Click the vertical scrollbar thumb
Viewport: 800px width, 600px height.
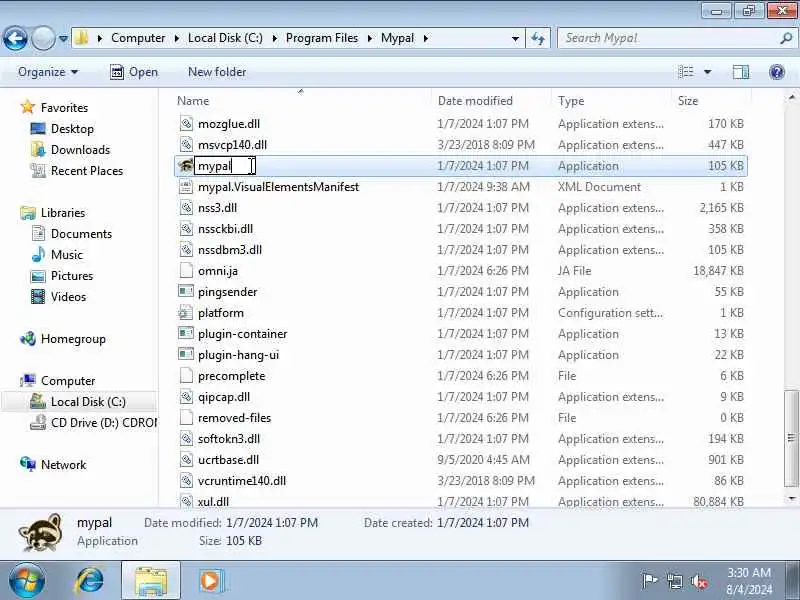(x=791, y=438)
